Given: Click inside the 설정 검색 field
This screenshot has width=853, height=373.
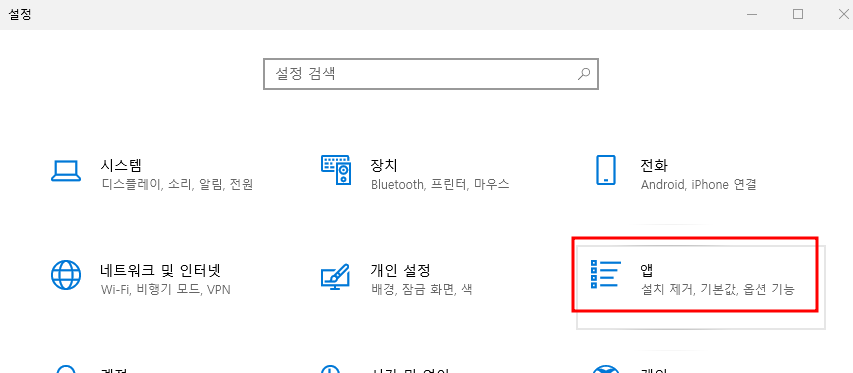Looking at the screenshot, I should pyautogui.click(x=431, y=74).
